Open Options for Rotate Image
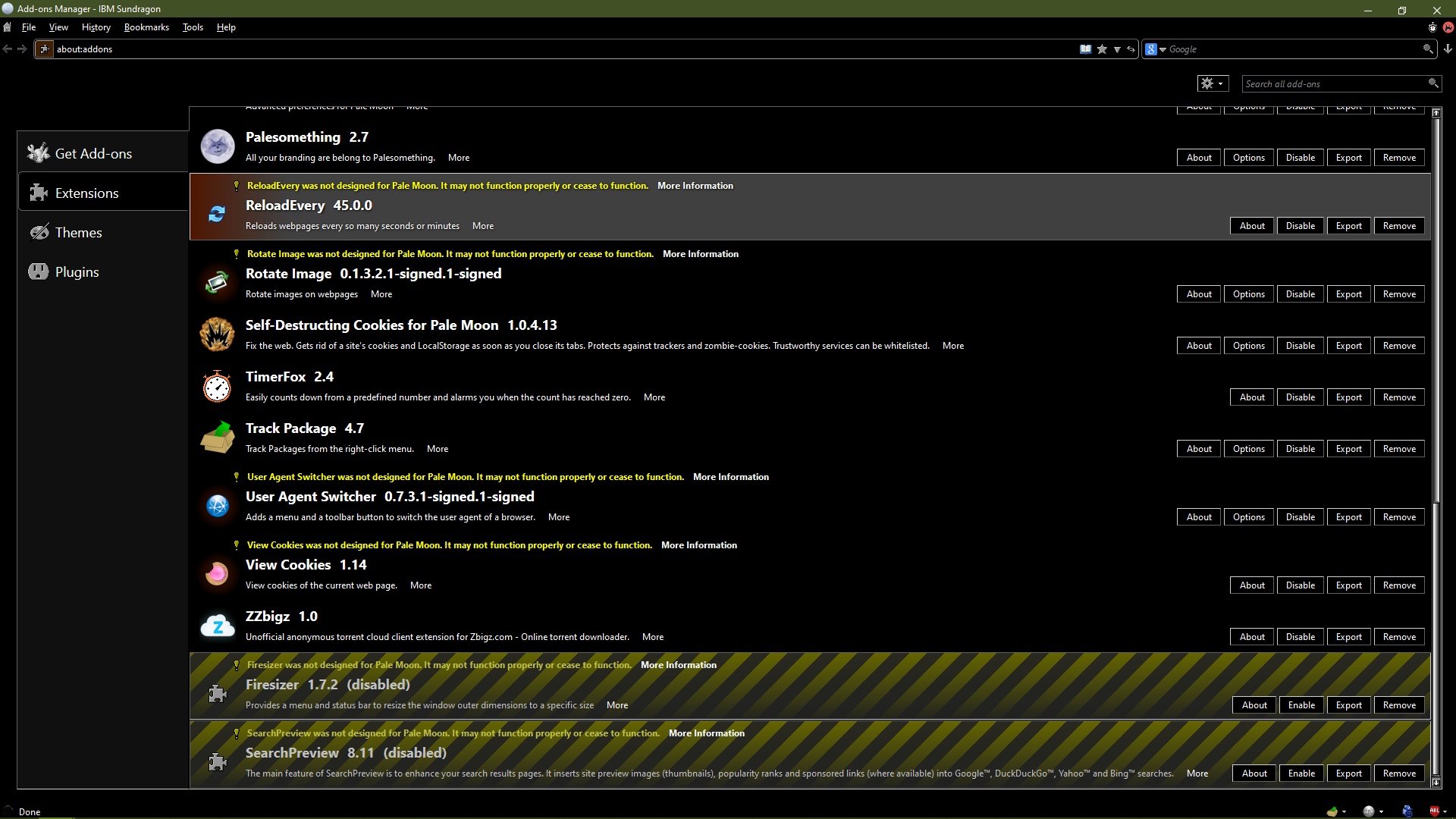The height and width of the screenshot is (819, 1456). (x=1248, y=294)
